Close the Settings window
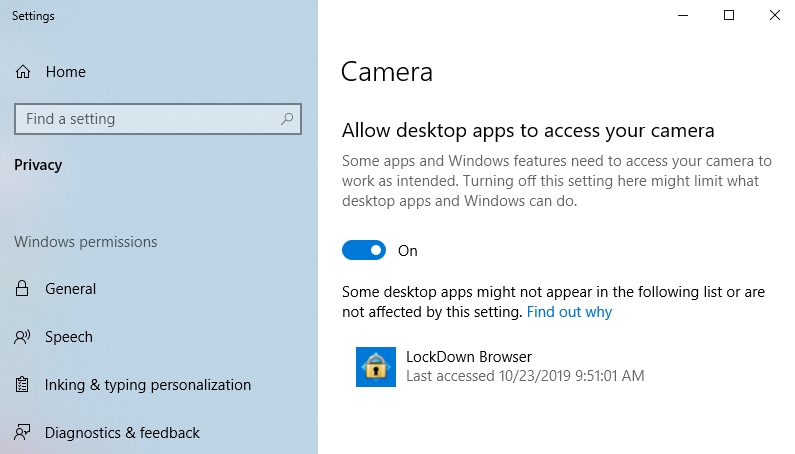Image resolution: width=795 pixels, height=454 pixels. pos(774,15)
